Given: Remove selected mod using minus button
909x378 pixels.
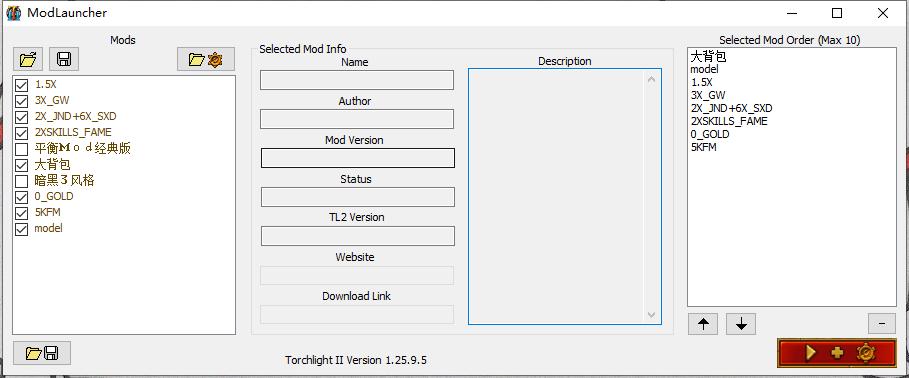Looking at the screenshot, I should tap(882, 324).
